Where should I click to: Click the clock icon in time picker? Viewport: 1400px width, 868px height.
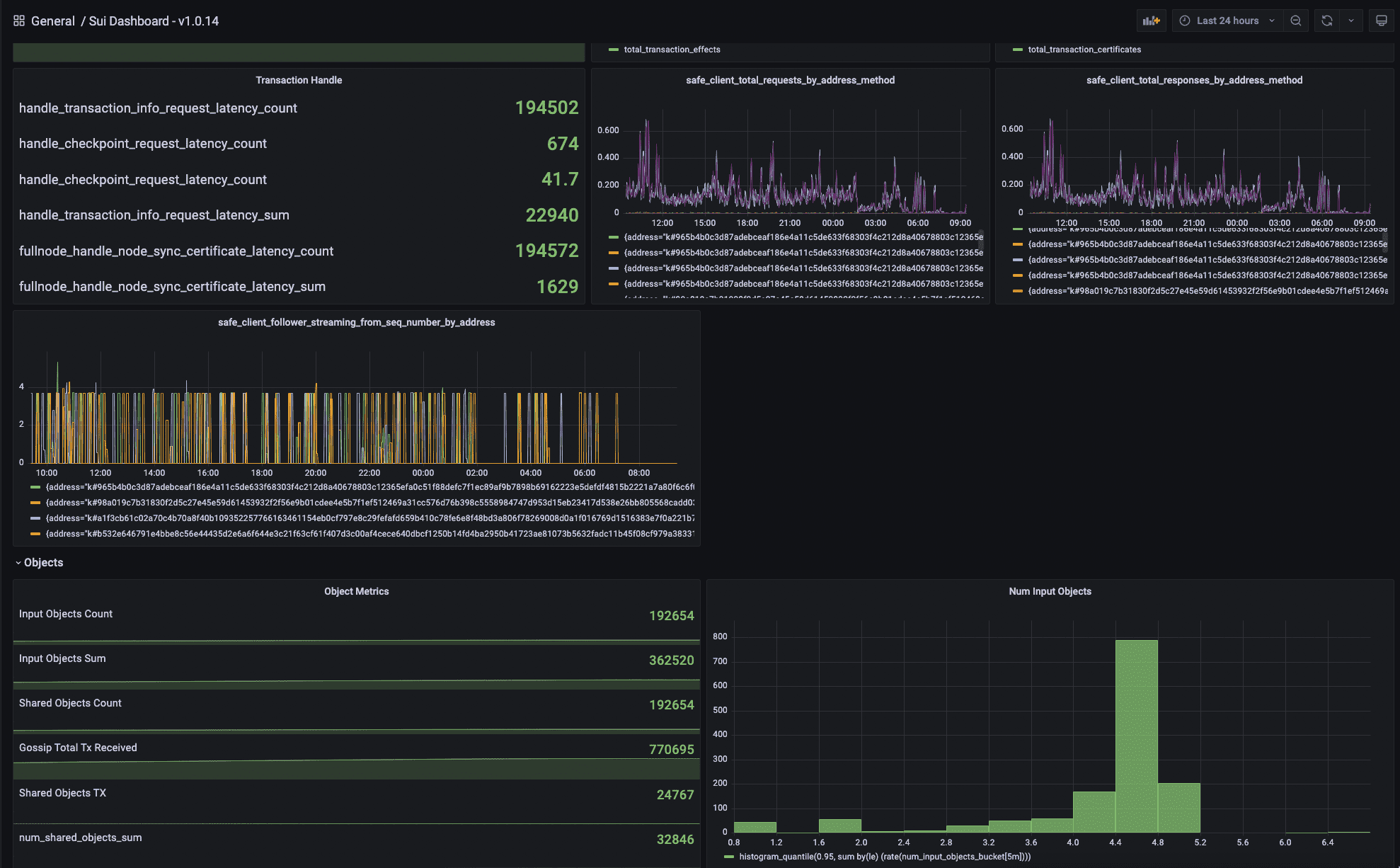click(x=1185, y=21)
